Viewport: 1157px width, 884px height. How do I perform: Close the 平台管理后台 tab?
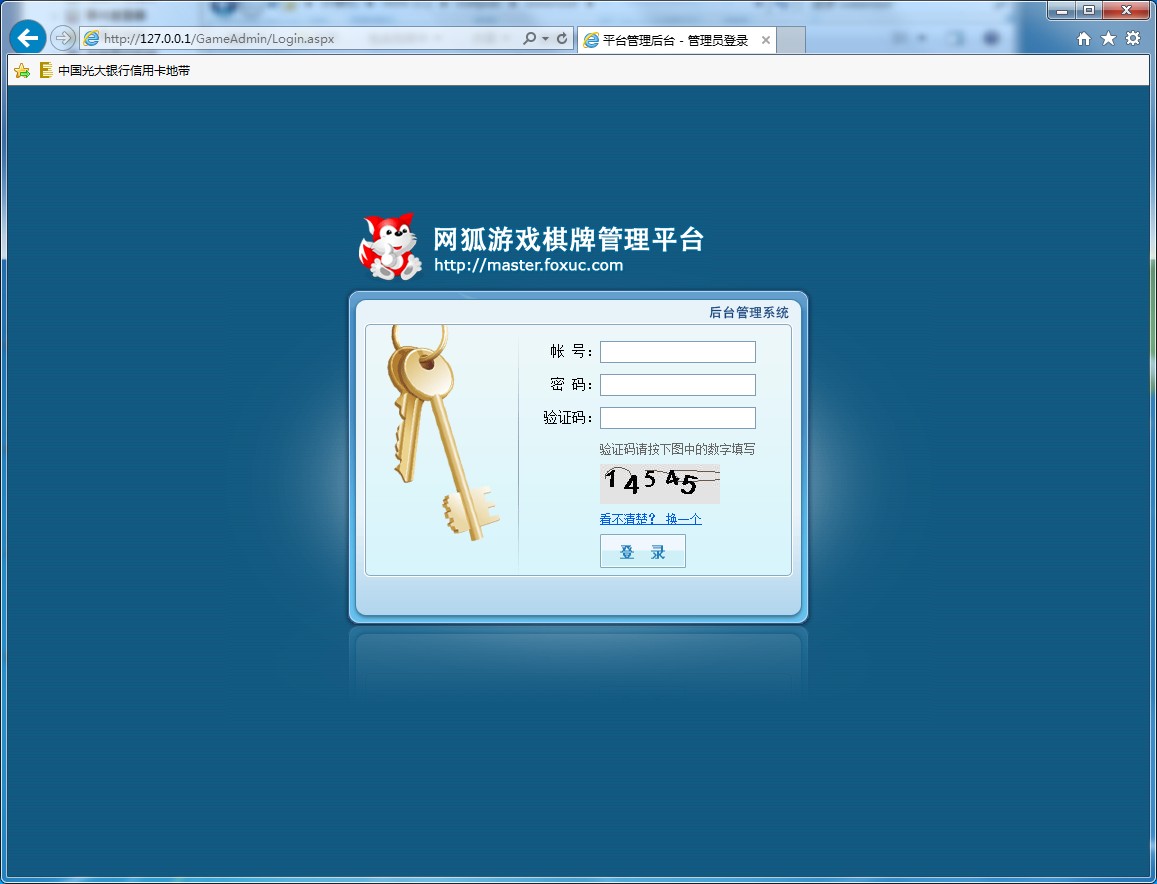(x=766, y=40)
